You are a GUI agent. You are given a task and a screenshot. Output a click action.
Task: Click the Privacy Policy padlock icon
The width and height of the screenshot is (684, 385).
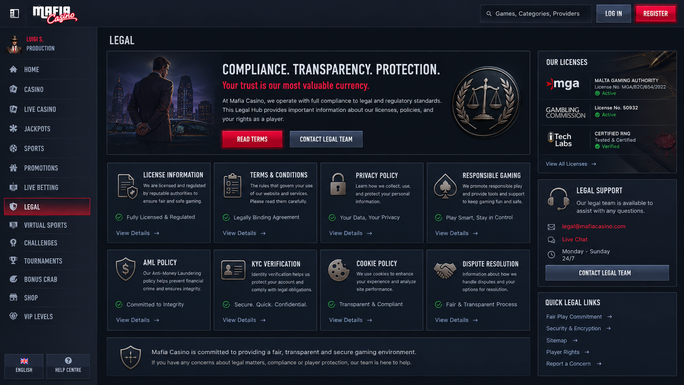(338, 184)
